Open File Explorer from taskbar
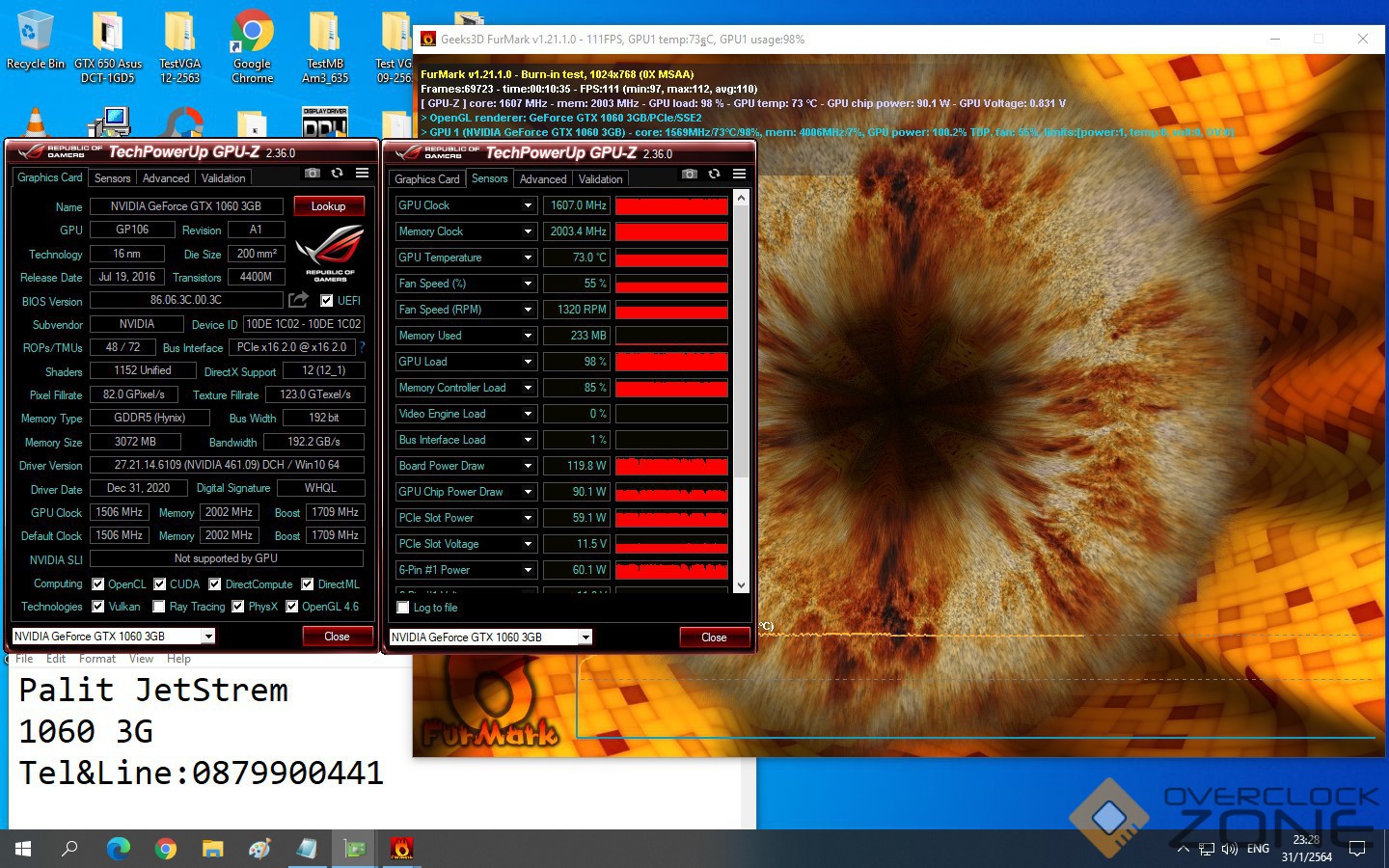 point(212,849)
